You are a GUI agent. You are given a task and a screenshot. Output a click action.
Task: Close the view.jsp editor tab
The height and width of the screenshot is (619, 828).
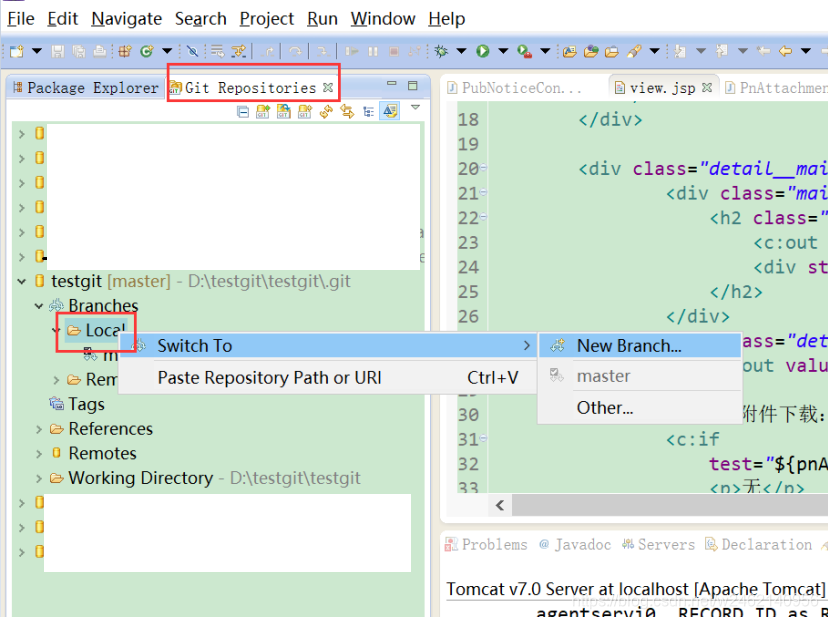click(707, 87)
